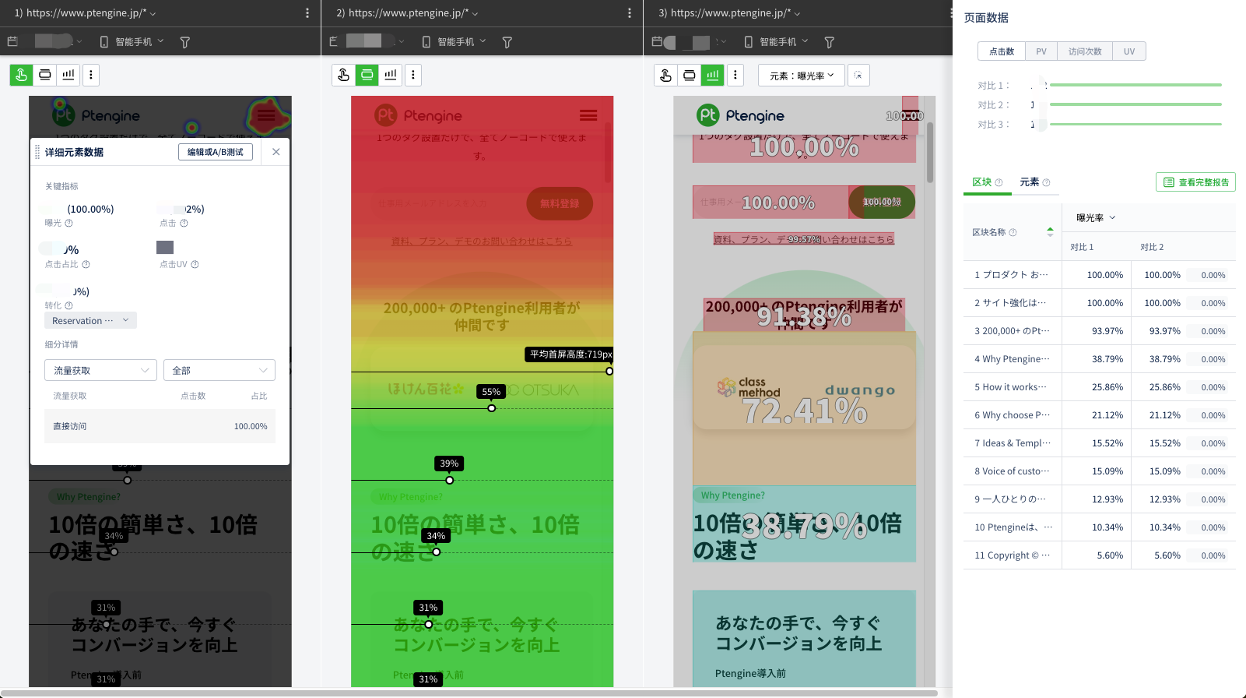Screen dimensions: 1246x698
Task: Click calendar date icon in panel 1
Action: coord(13,42)
